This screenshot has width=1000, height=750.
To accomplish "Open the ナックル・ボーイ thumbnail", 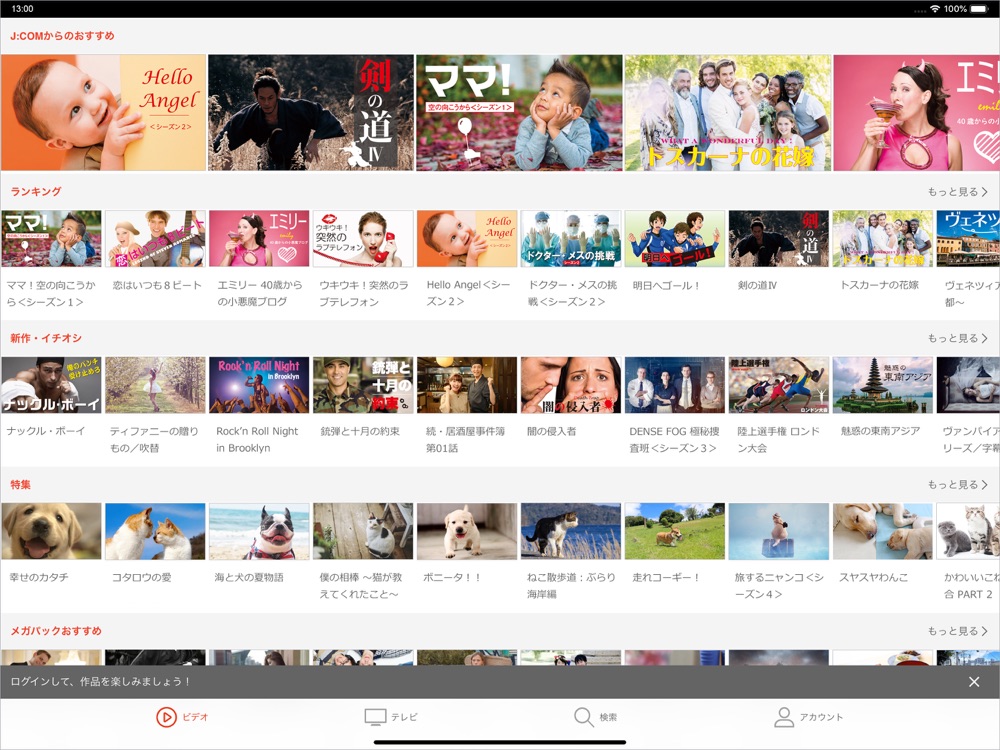I will coord(51,385).
